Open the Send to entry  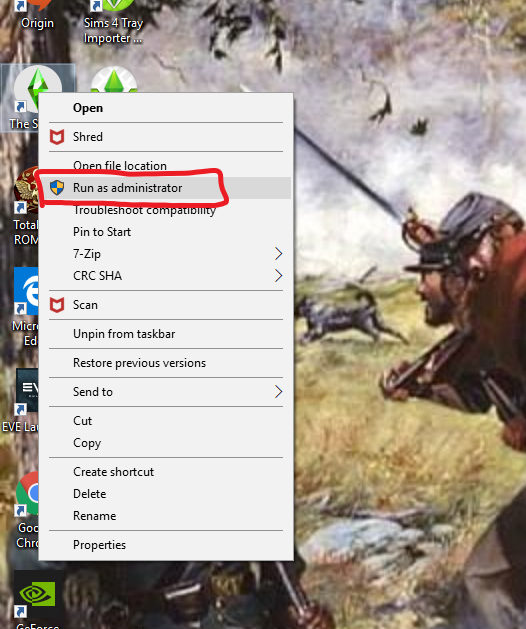[166, 392]
